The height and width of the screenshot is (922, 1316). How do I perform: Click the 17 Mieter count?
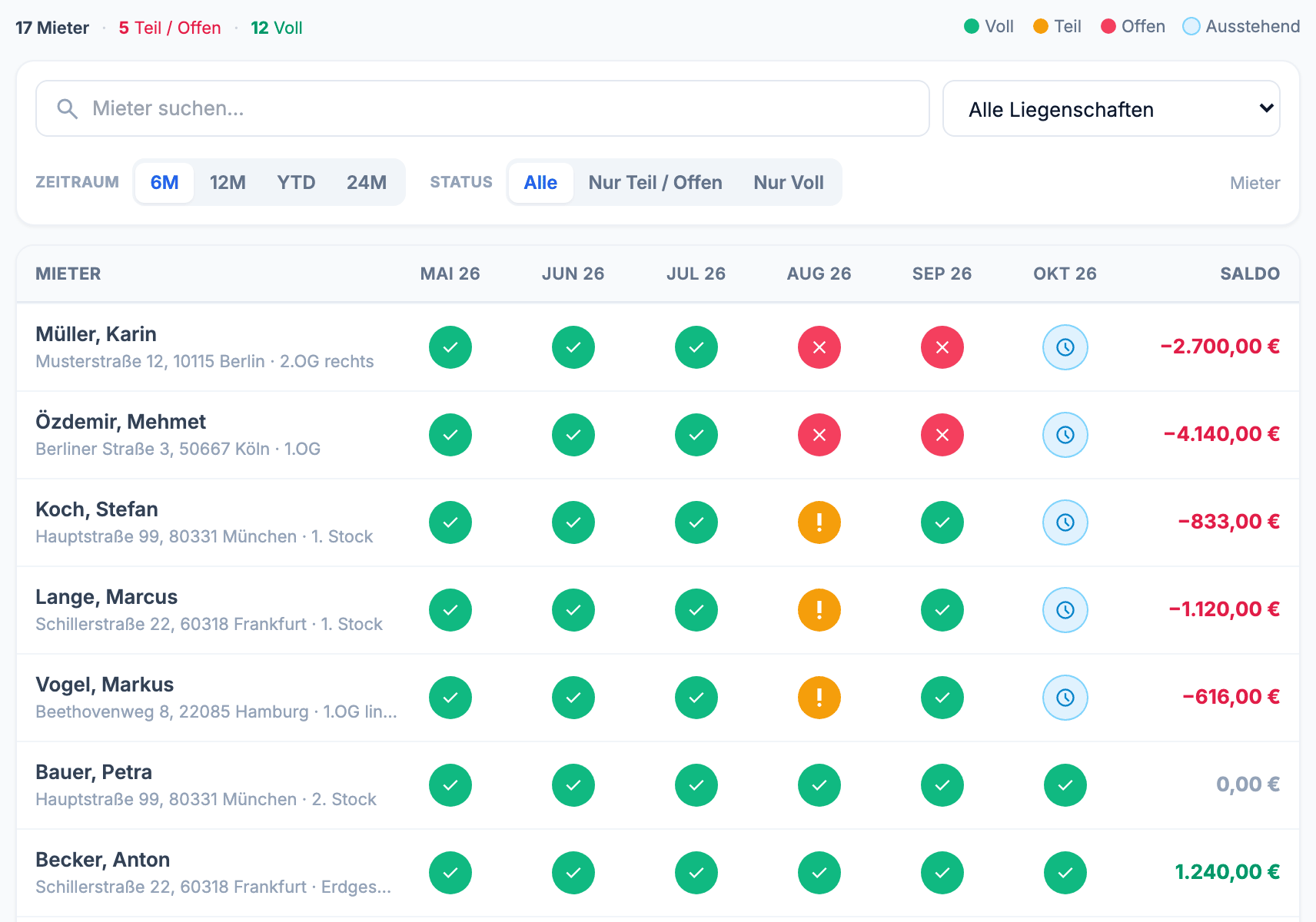pyautogui.click(x=52, y=28)
